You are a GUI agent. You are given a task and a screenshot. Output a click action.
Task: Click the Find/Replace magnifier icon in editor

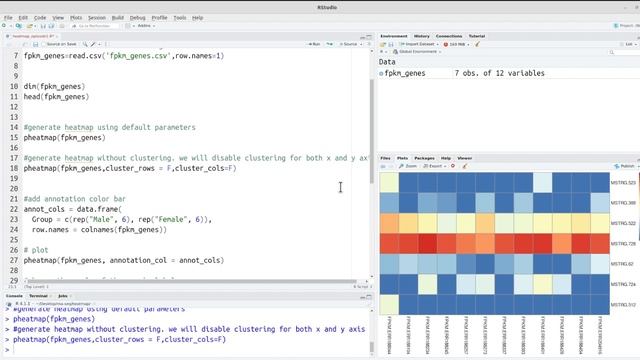click(x=85, y=44)
